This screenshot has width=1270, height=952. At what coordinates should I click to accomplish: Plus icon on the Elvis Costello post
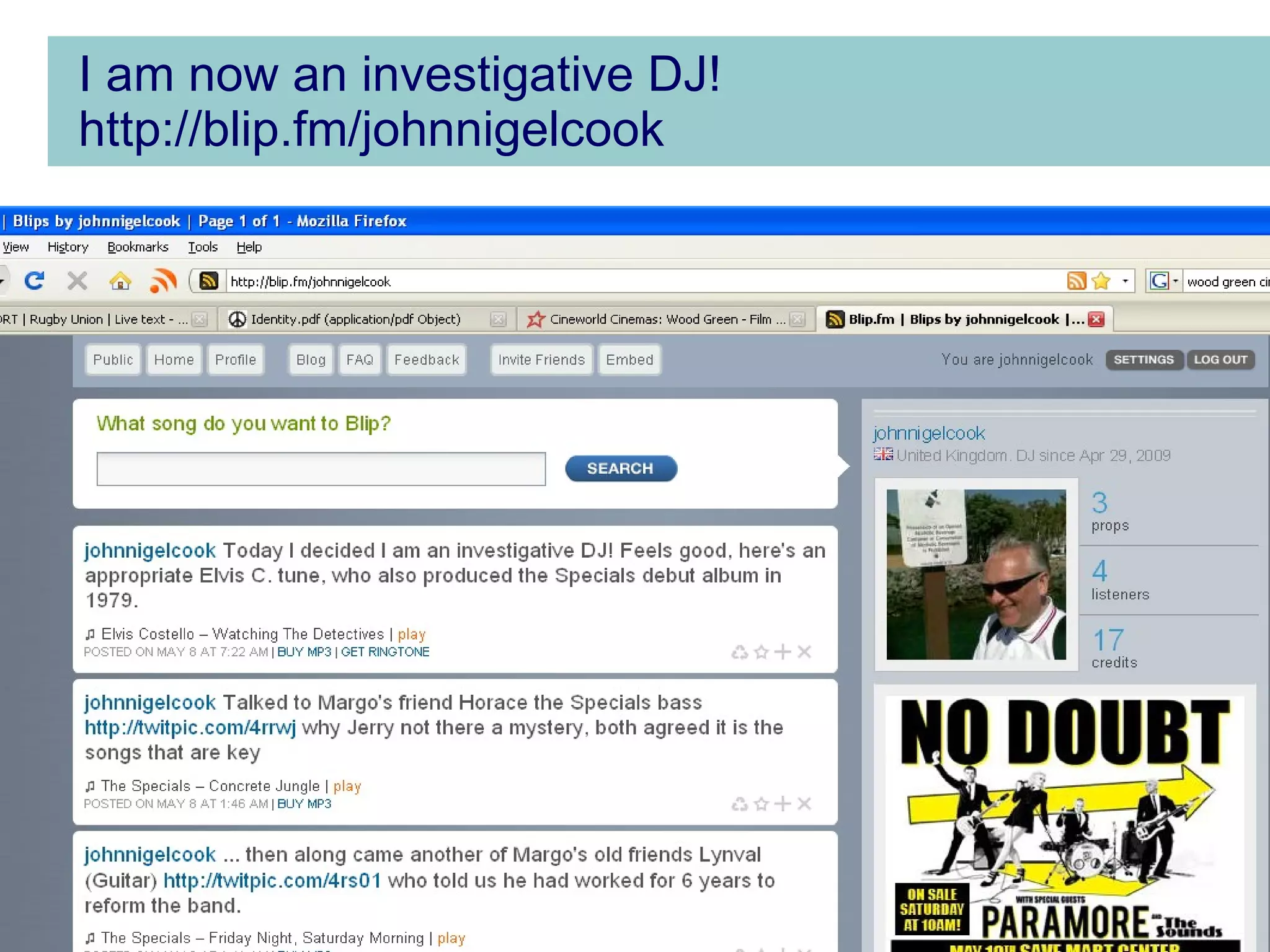coord(783,652)
